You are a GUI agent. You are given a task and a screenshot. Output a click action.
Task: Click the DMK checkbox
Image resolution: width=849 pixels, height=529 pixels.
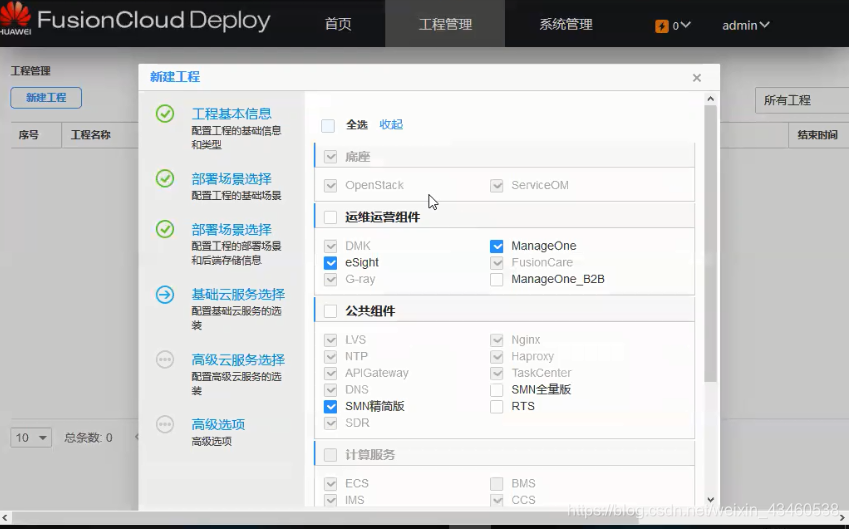pyautogui.click(x=330, y=246)
